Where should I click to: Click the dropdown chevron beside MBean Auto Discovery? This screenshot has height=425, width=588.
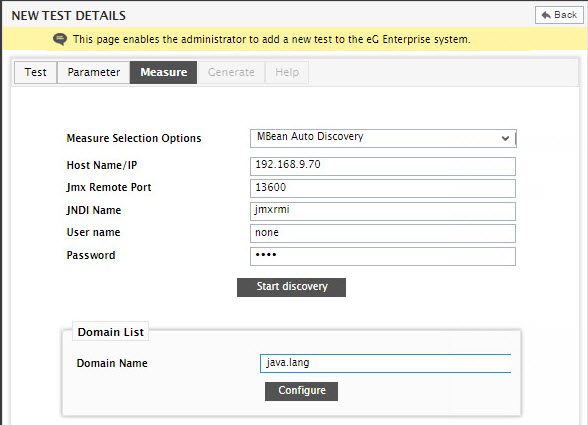click(x=505, y=138)
